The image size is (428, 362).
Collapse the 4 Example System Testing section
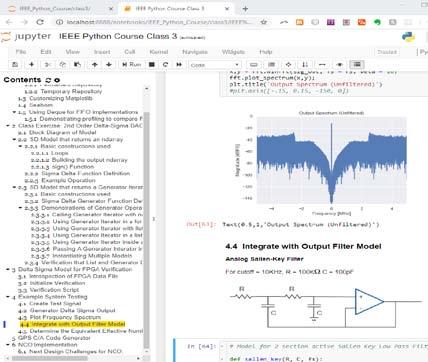pyautogui.click(x=8, y=296)
